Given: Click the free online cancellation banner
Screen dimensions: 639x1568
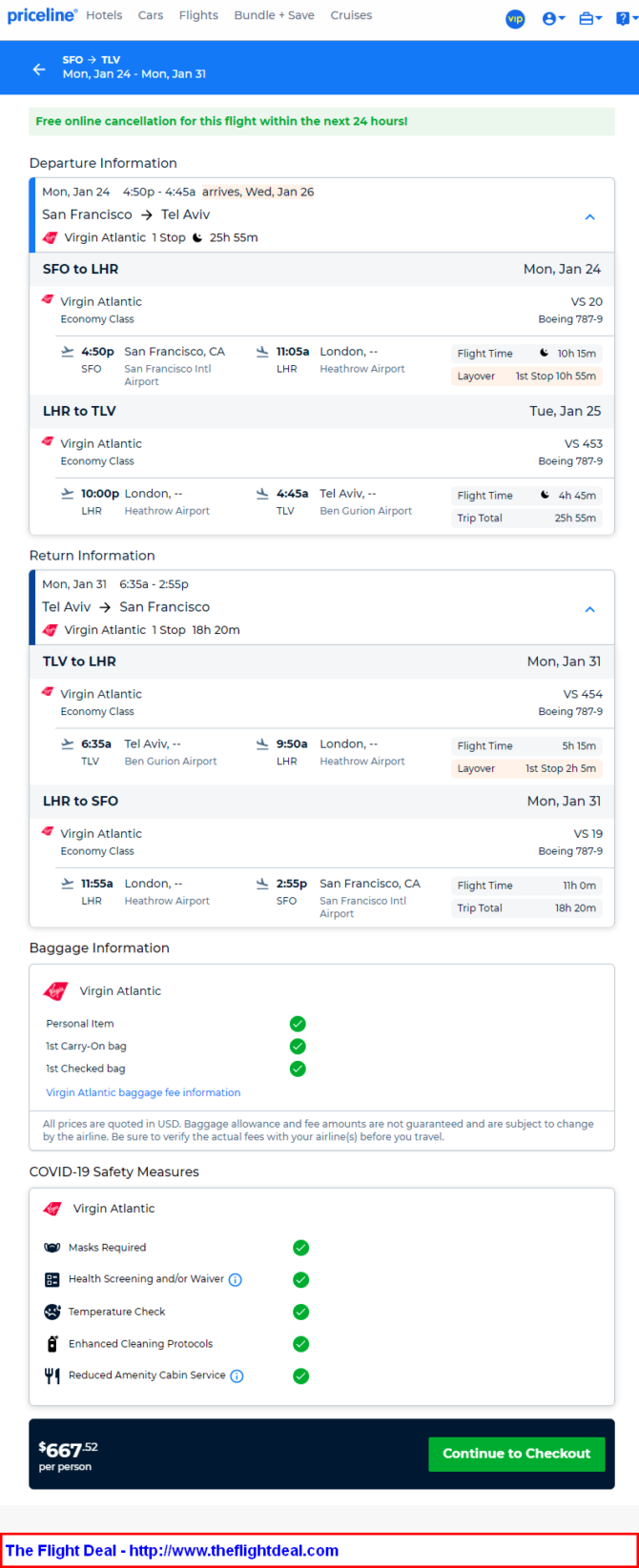Looking at the screenshot, I should [x=321, y=121].
